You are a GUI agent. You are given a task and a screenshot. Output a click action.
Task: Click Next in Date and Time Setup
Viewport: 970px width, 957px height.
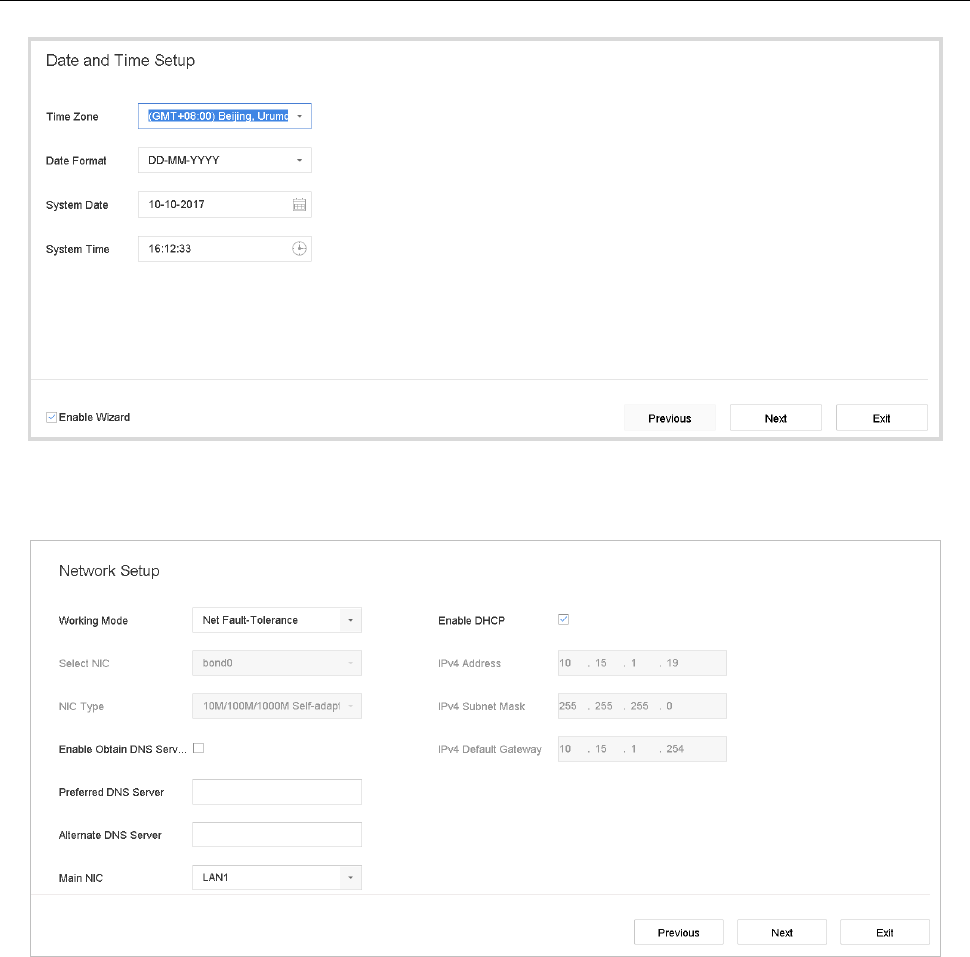pyautogui.click(x=776, y=418)
